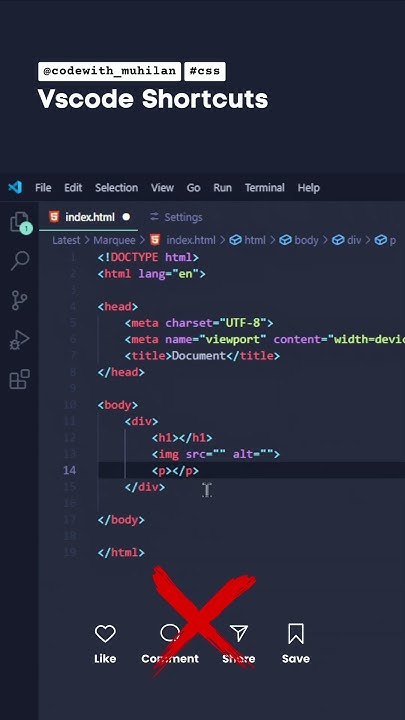Viewport: 405px width, 720px height.
Task: Click the closing /div tag line
Action: pos(145,487)
